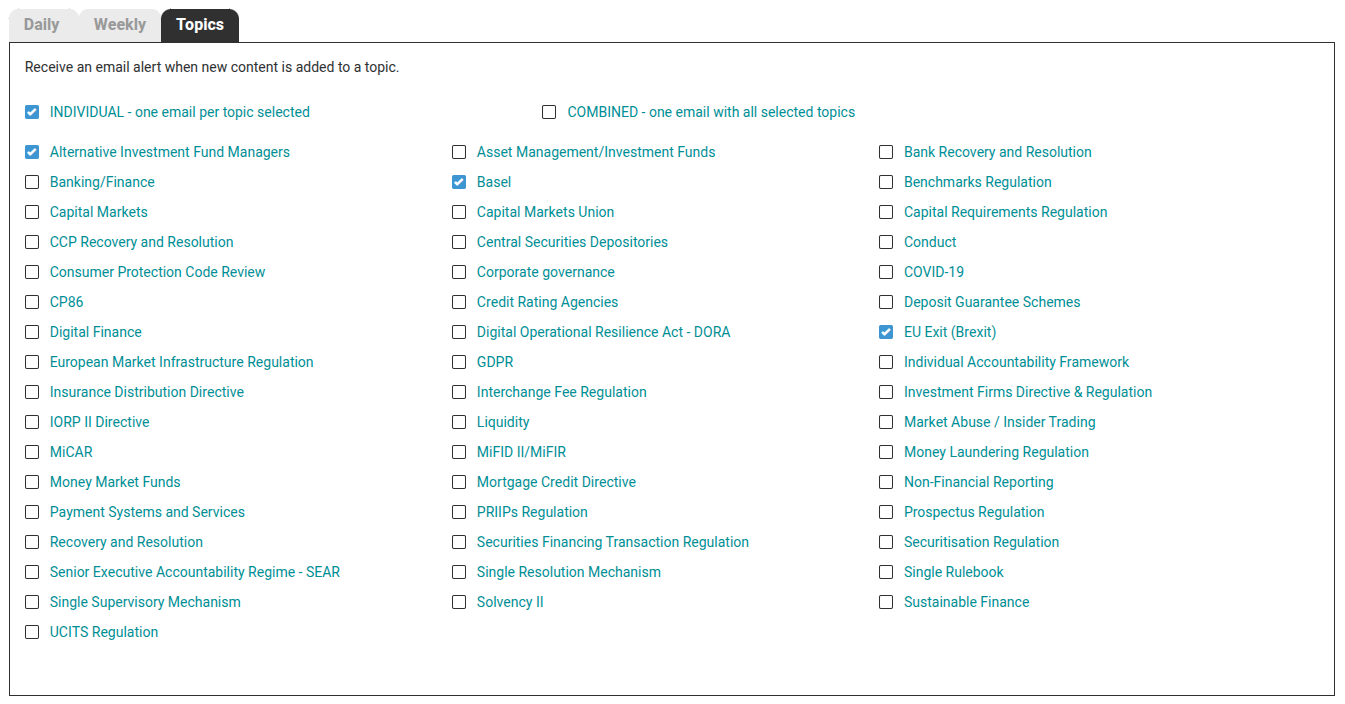Check the Single Rulebook checkbox

pos(886,572)
